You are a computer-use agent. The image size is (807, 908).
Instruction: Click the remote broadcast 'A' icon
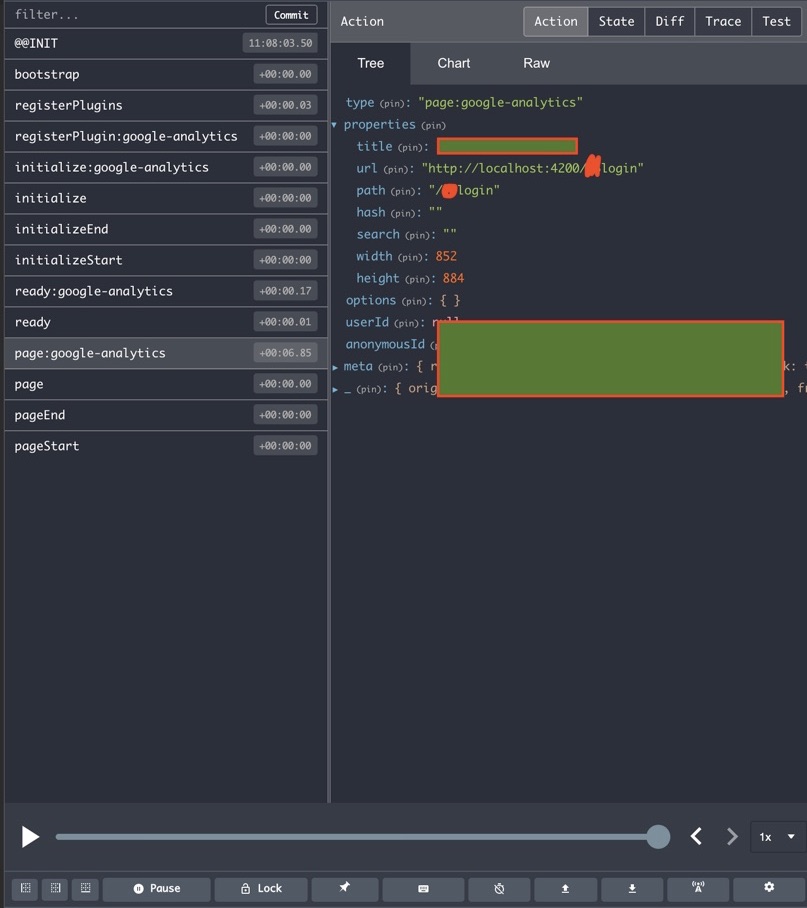(697, 888)
